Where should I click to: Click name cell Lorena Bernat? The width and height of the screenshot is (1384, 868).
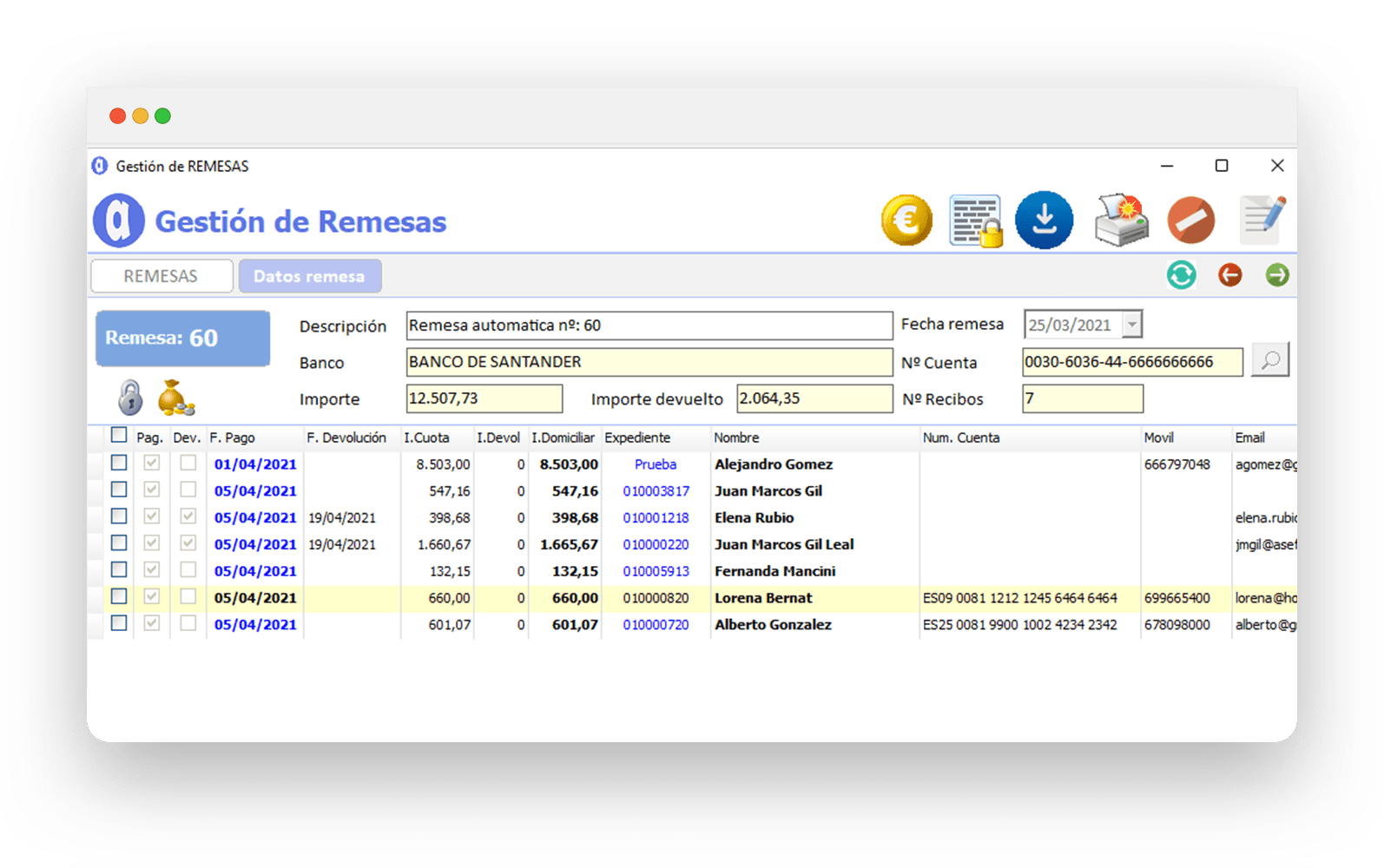[x=763, y=598]
